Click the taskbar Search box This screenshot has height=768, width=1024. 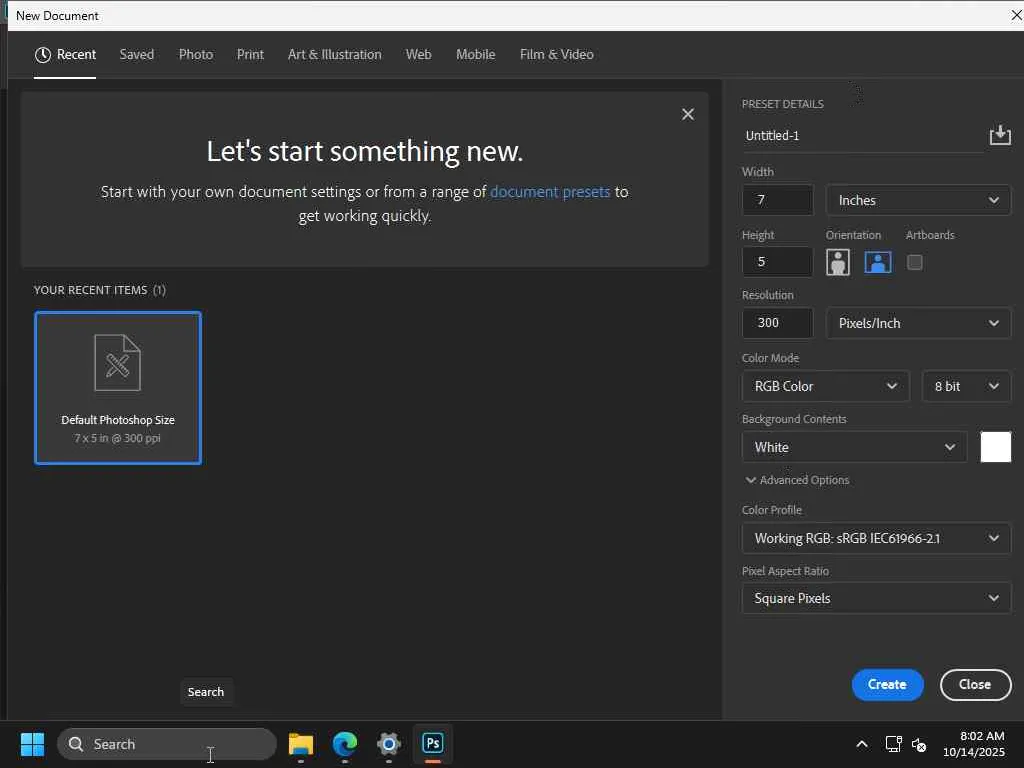[167, 744]
